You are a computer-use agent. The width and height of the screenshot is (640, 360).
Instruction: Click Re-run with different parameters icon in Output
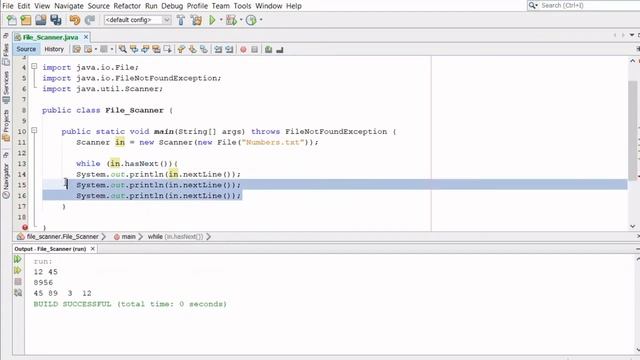(x=18, y=270)
